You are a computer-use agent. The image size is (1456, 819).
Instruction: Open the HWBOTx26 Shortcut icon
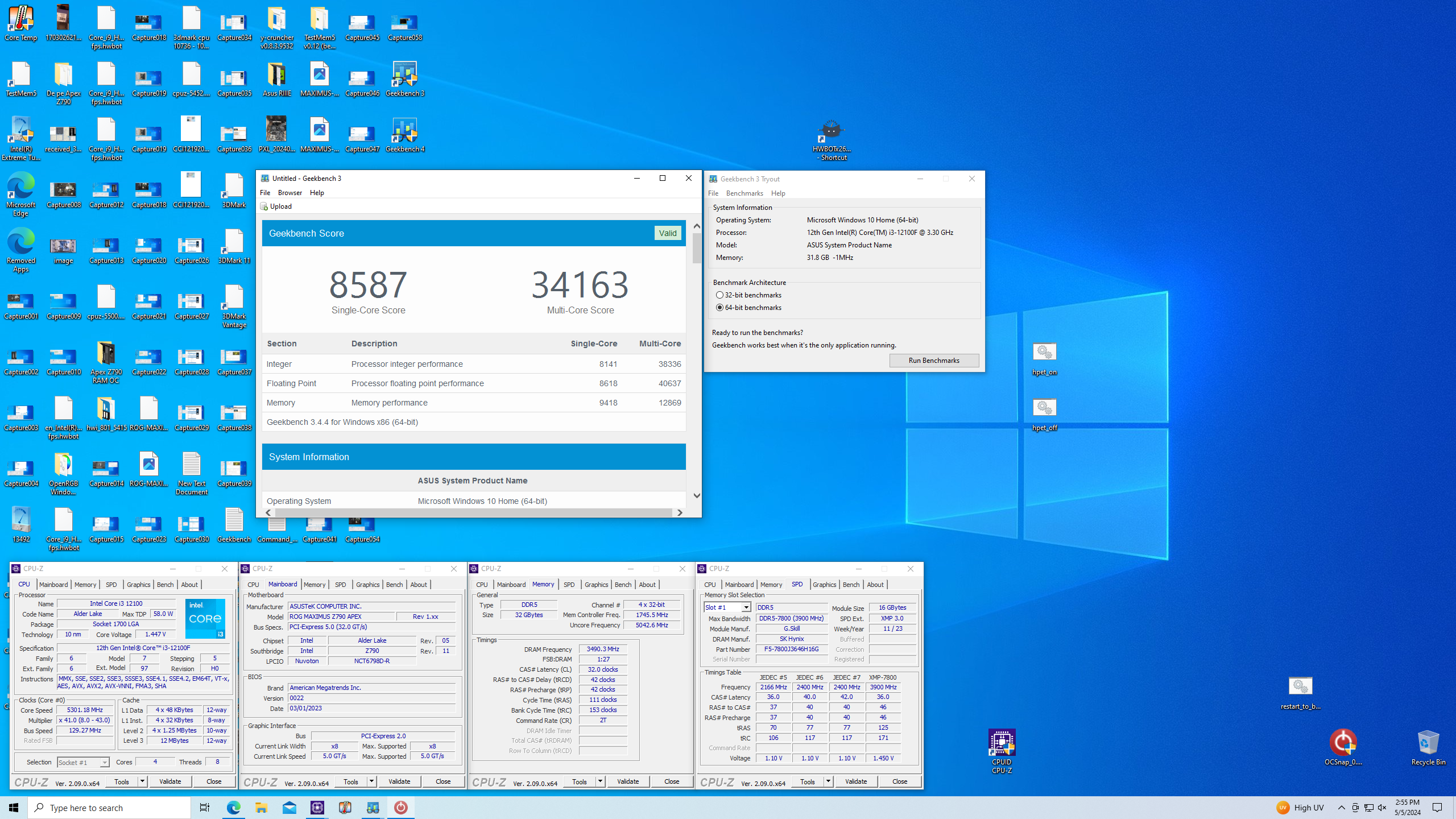832,139
